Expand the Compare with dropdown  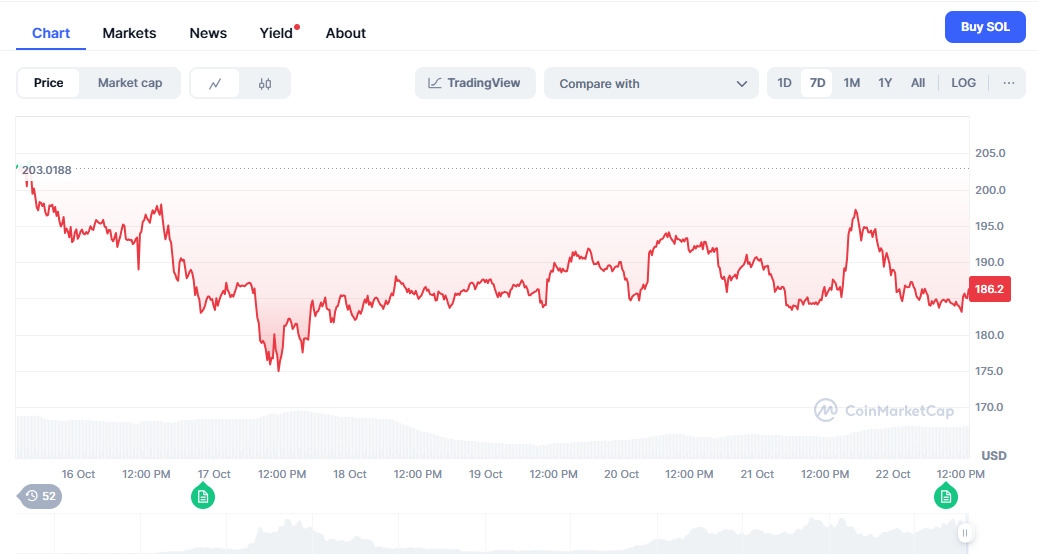pyautogui.click(x=653, y=84)
